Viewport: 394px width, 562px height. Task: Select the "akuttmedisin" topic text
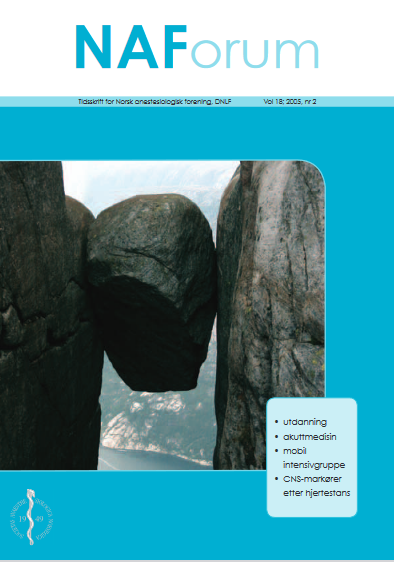pos(309,437)
